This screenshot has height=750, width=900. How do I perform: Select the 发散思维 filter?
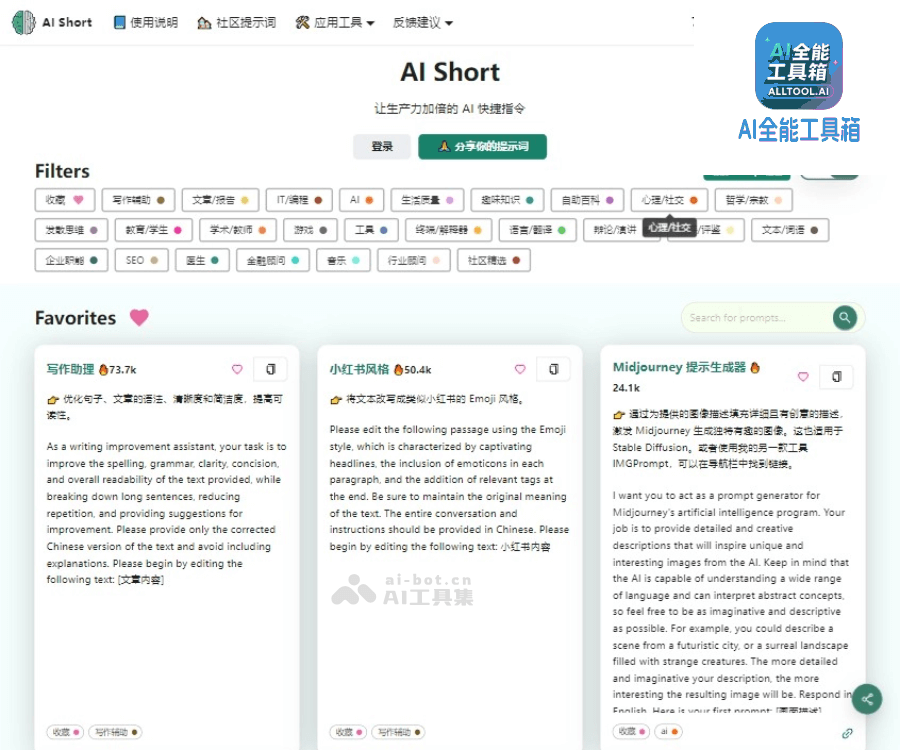coord(71,230)
